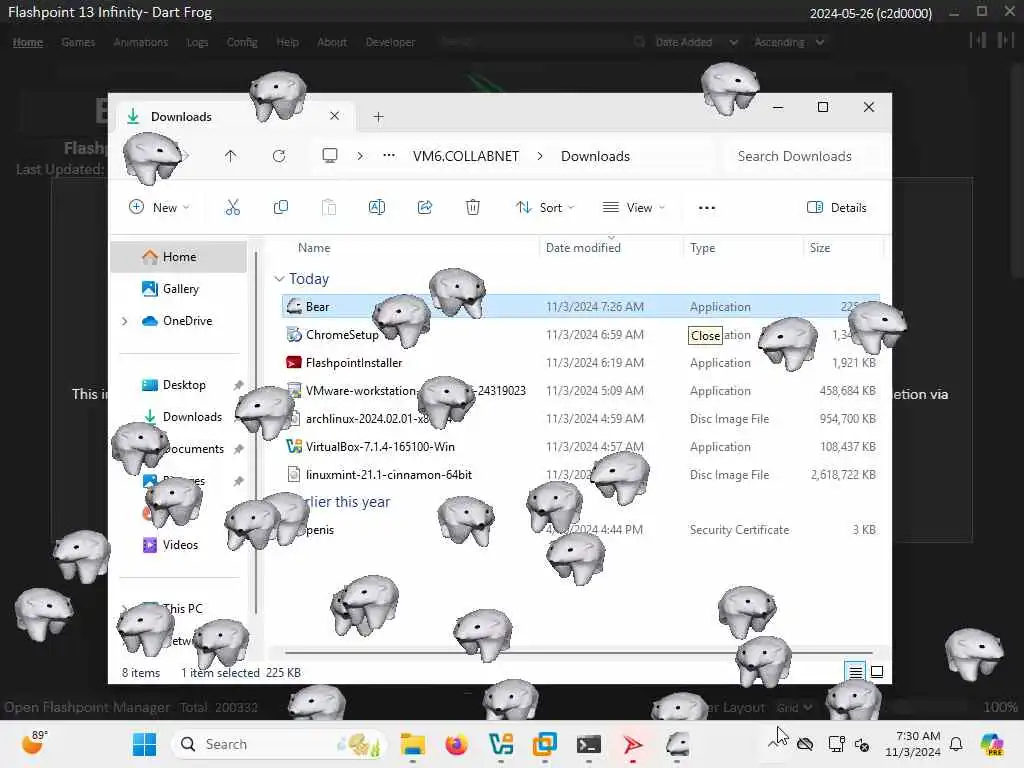Click the horizontal scrollbar in file list
This screenshot has height=768, width=1024.
[x=579, y=652]
